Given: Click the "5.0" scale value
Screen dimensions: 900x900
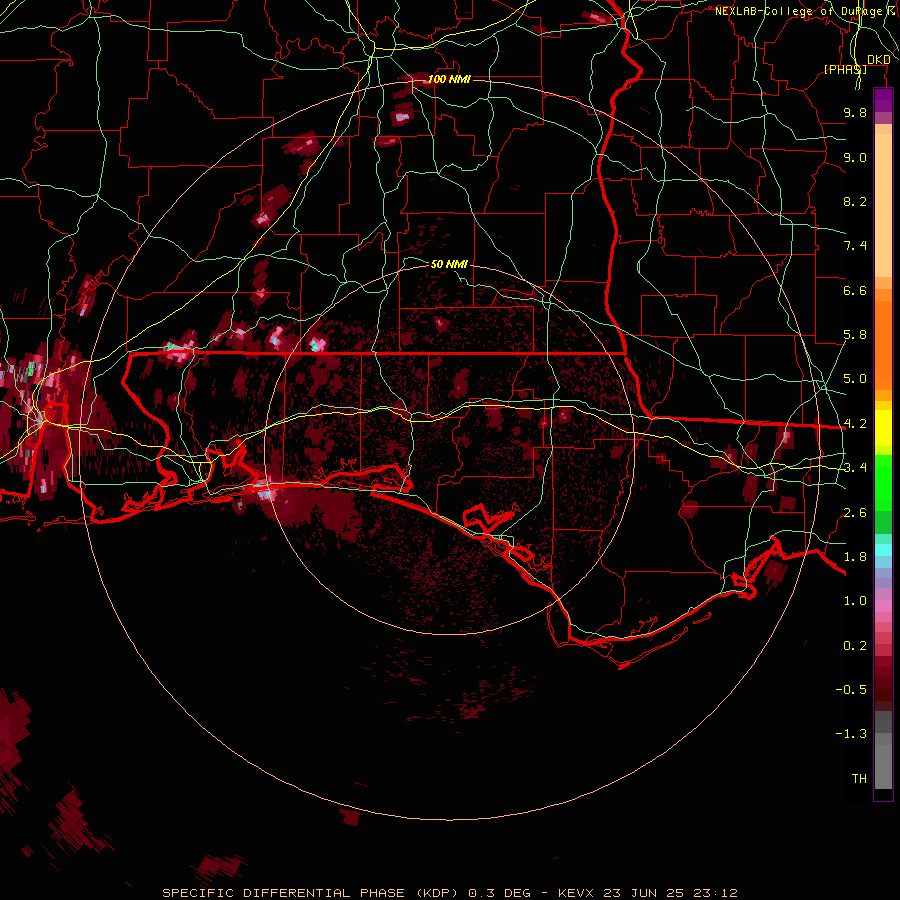Looking at the screenshot, I should (x=855, y=379).
